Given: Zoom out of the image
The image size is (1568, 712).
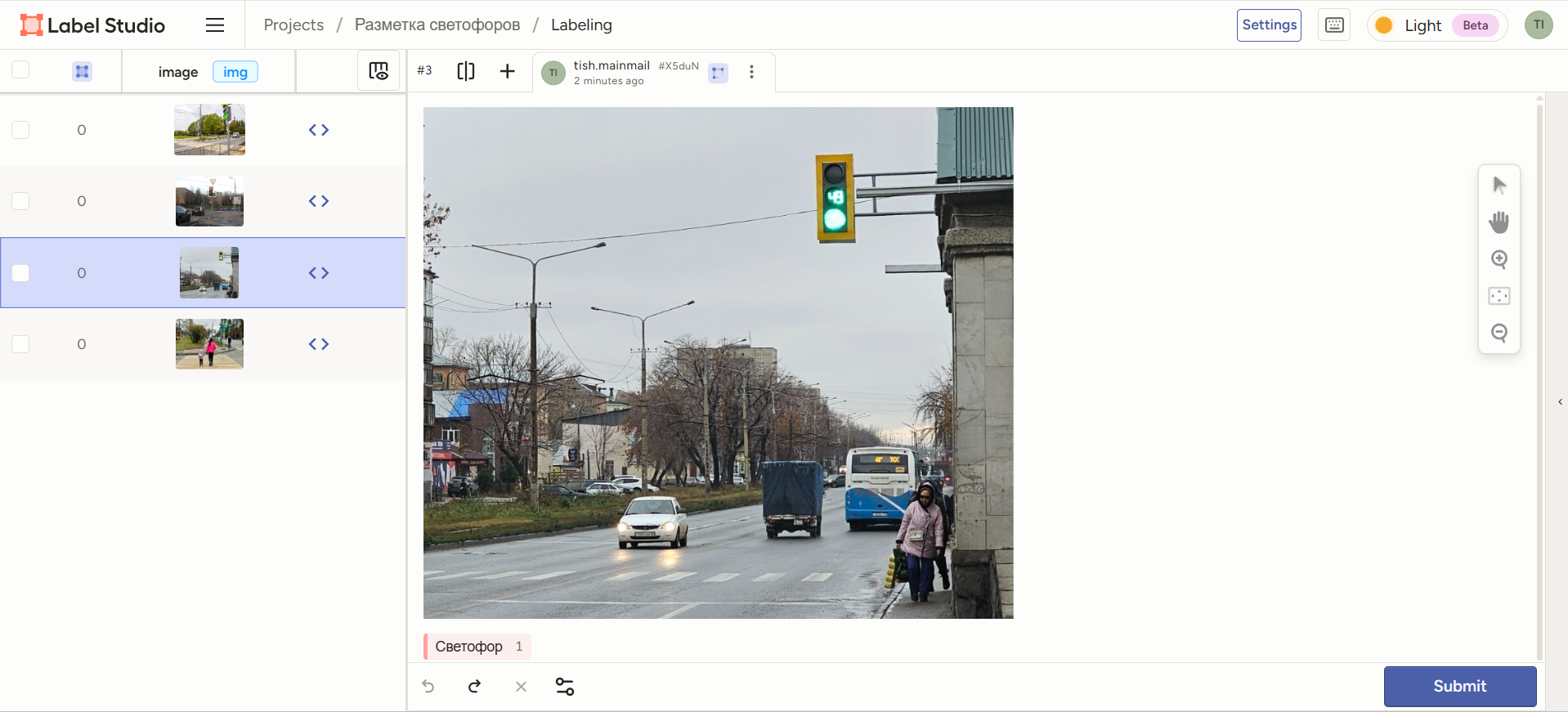Looking at the screenshot, I should point(1499,333).
